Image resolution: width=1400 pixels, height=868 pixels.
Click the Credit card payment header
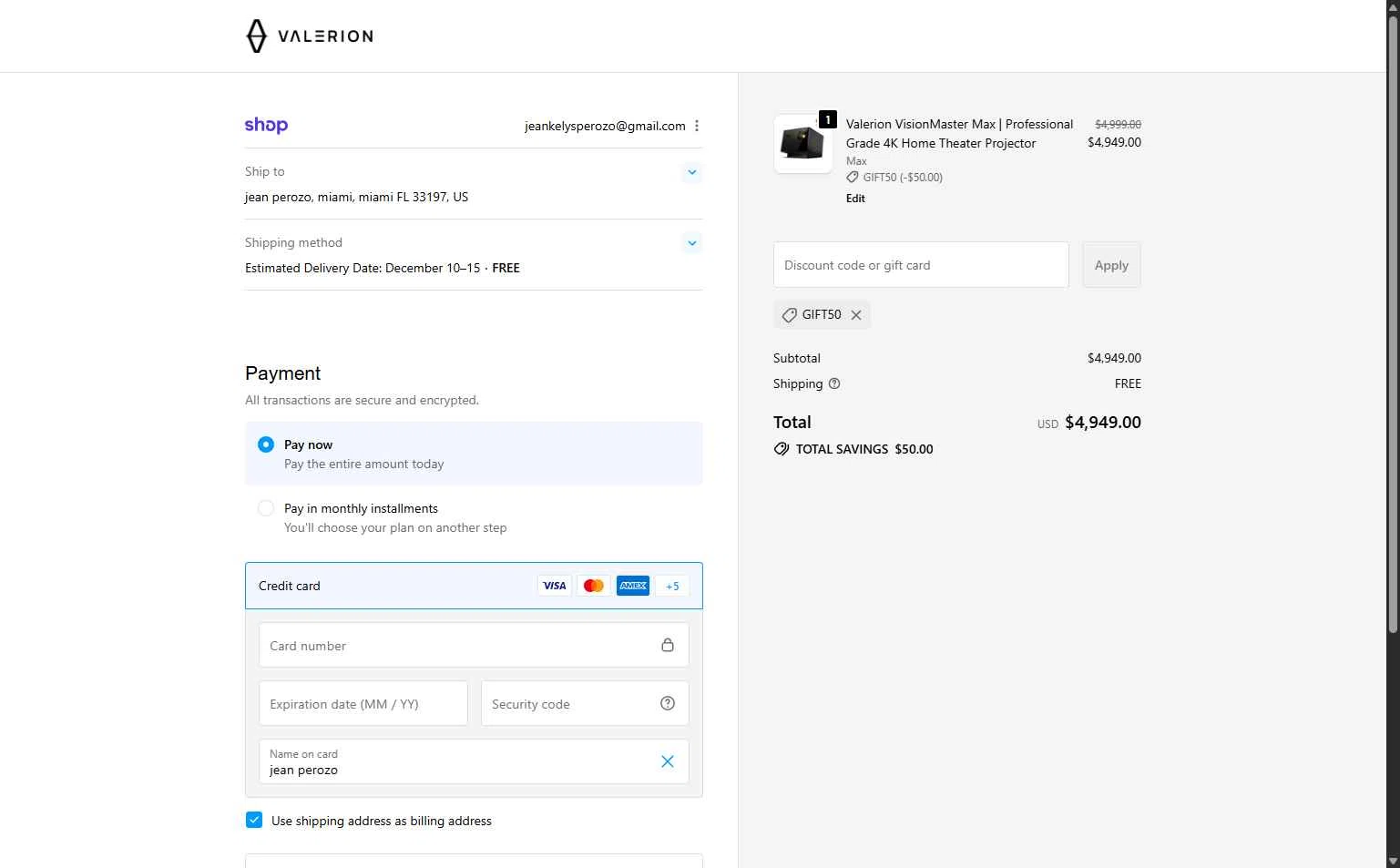[x=474, y=586]
